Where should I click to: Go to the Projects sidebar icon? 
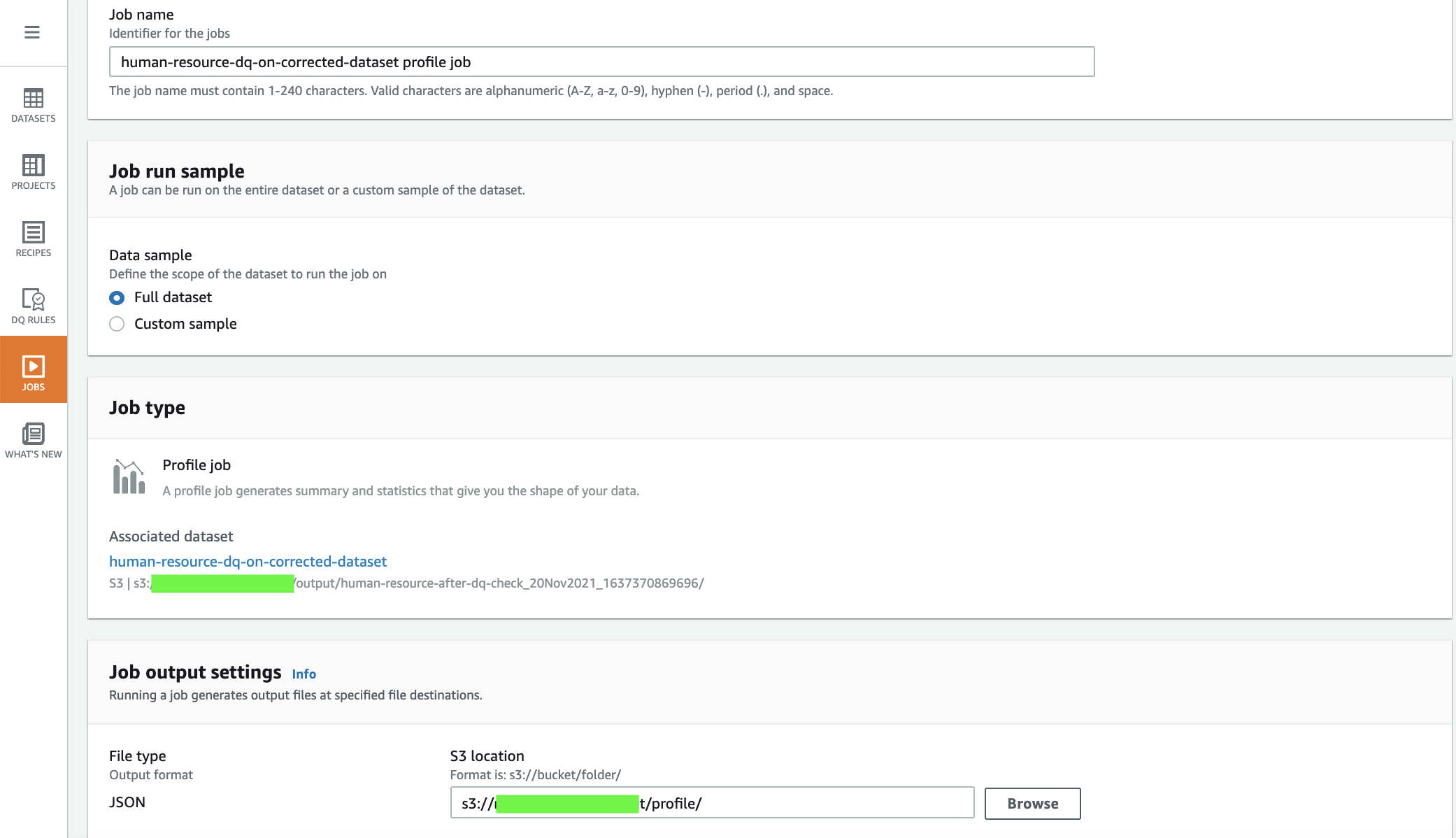pos(33,165)
